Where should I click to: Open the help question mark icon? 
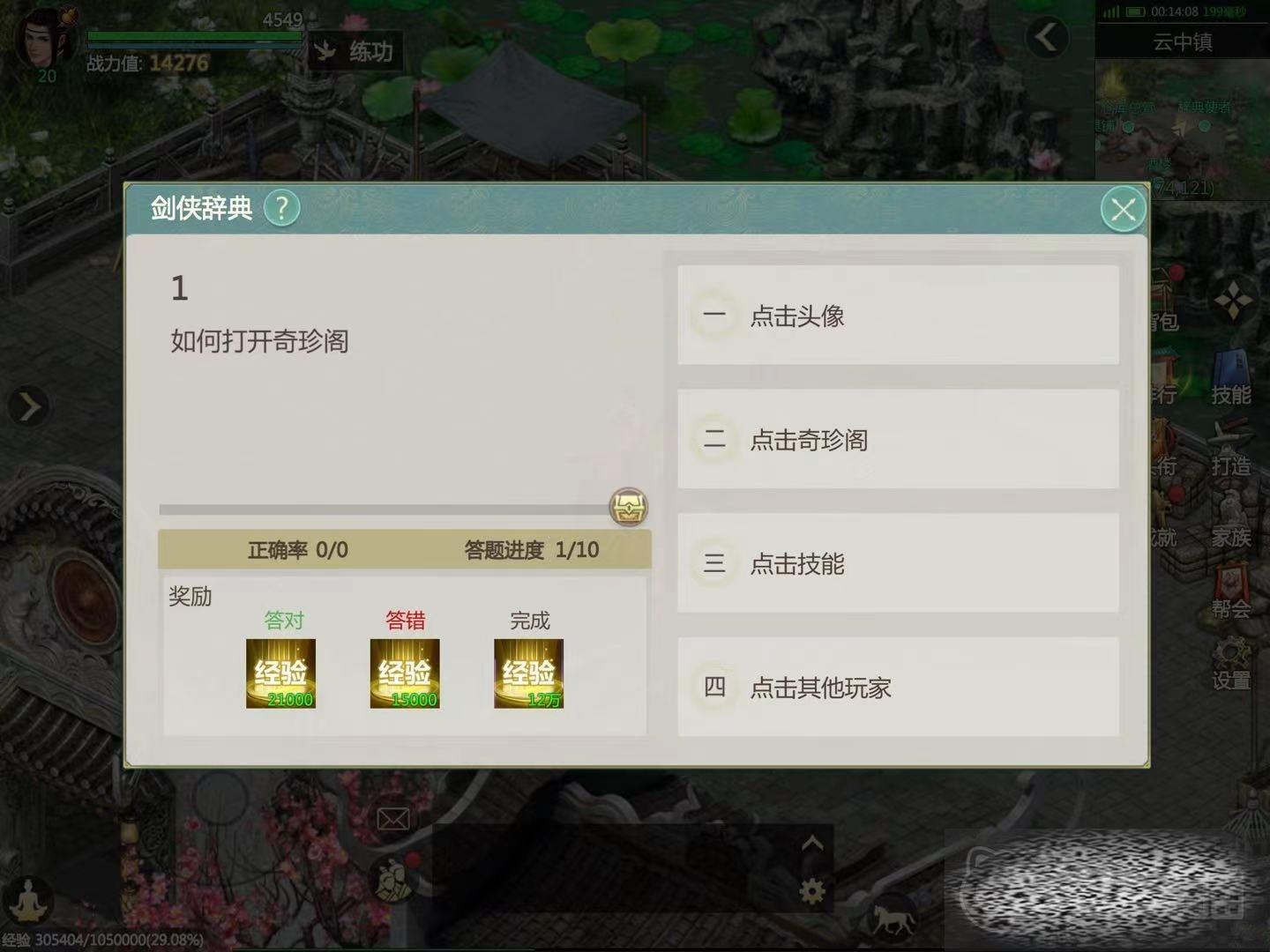[282, 208]
